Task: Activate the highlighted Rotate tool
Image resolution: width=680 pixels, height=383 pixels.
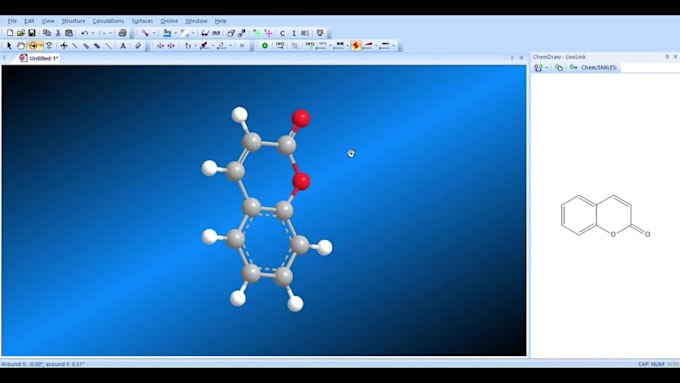Action: (32, 46)
